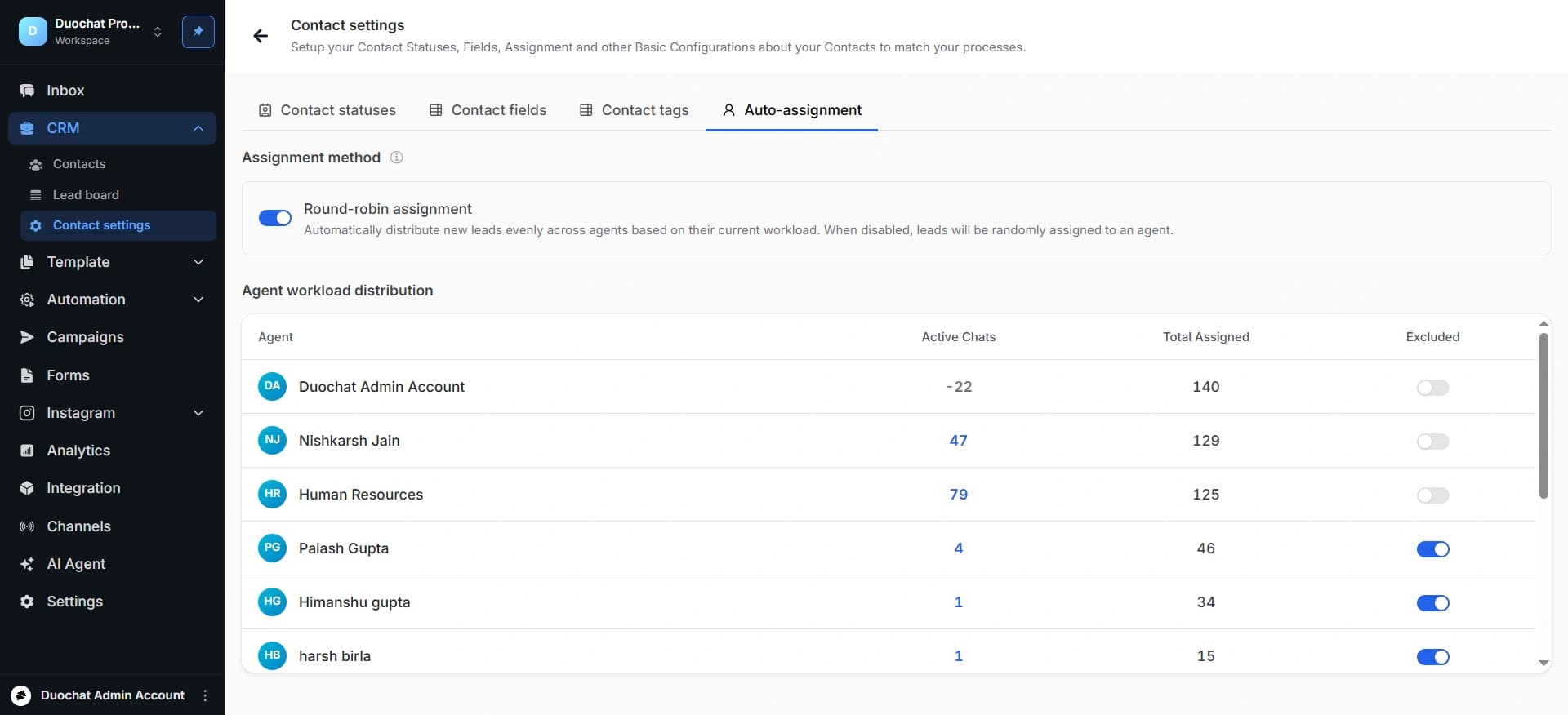Viewport: 1568px width, 715px height.
Task: Toggle Excluded switch for Human Resources
Action: tap(1432, 495)
